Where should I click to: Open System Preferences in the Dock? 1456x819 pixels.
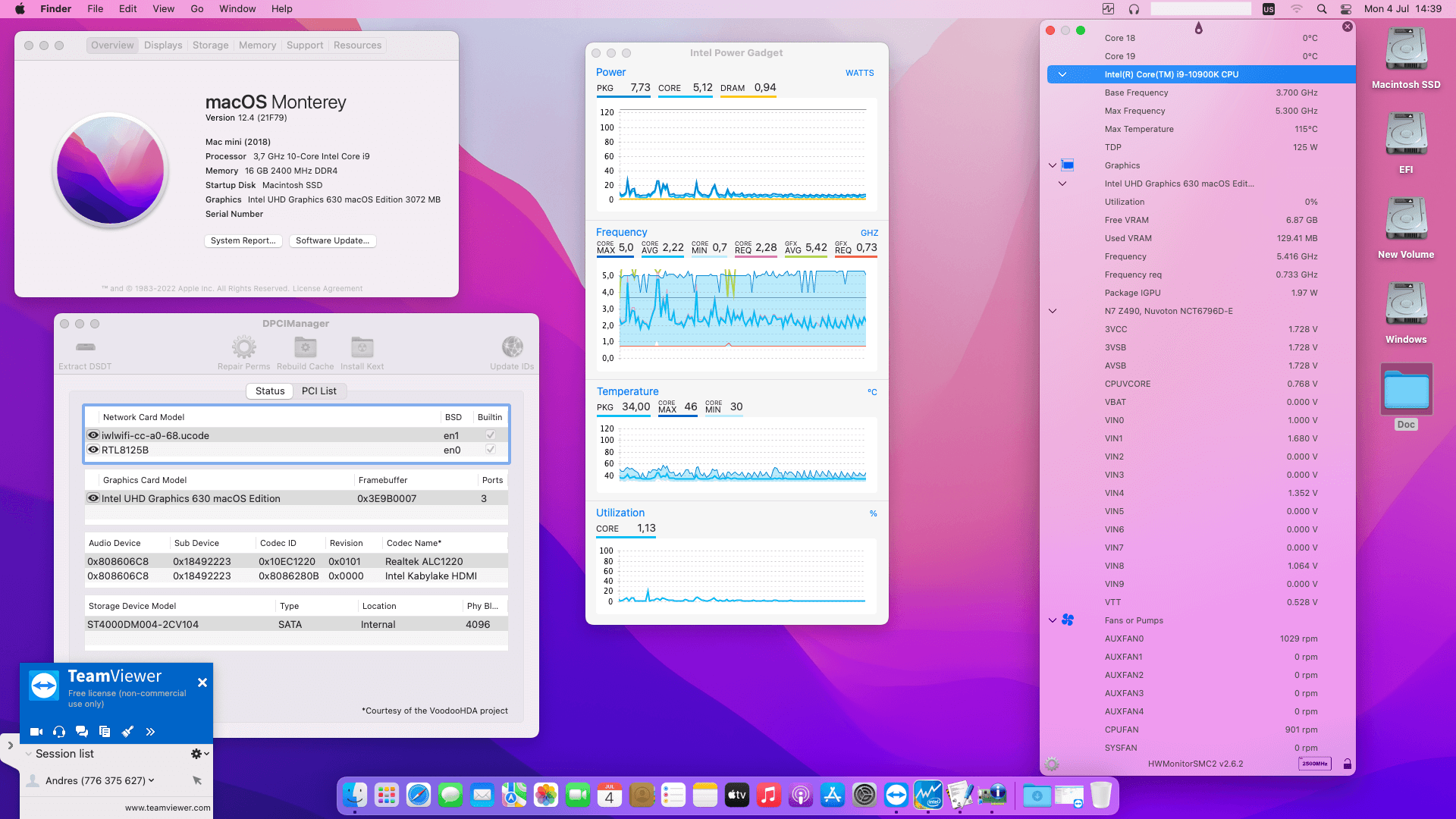point(864,795)
